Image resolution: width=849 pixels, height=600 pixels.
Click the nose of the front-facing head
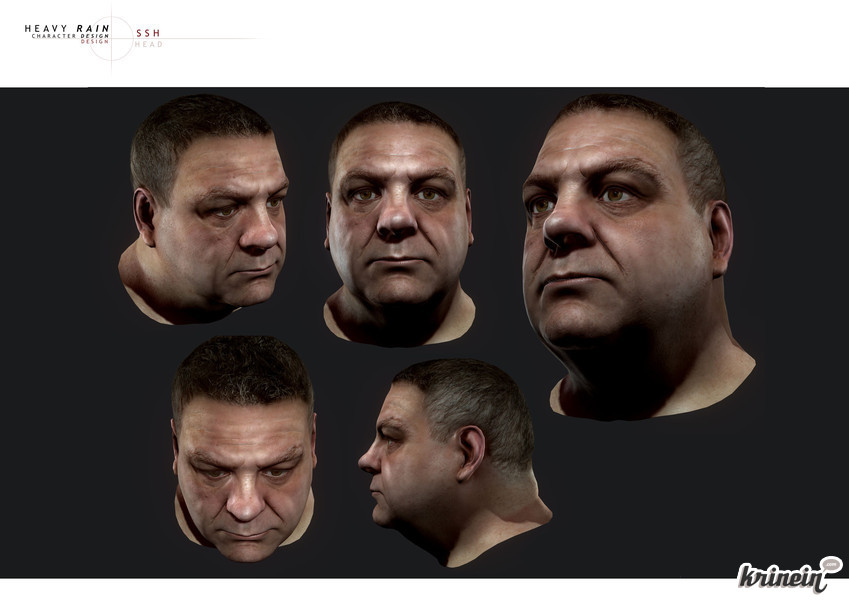(x=396, y=221)
